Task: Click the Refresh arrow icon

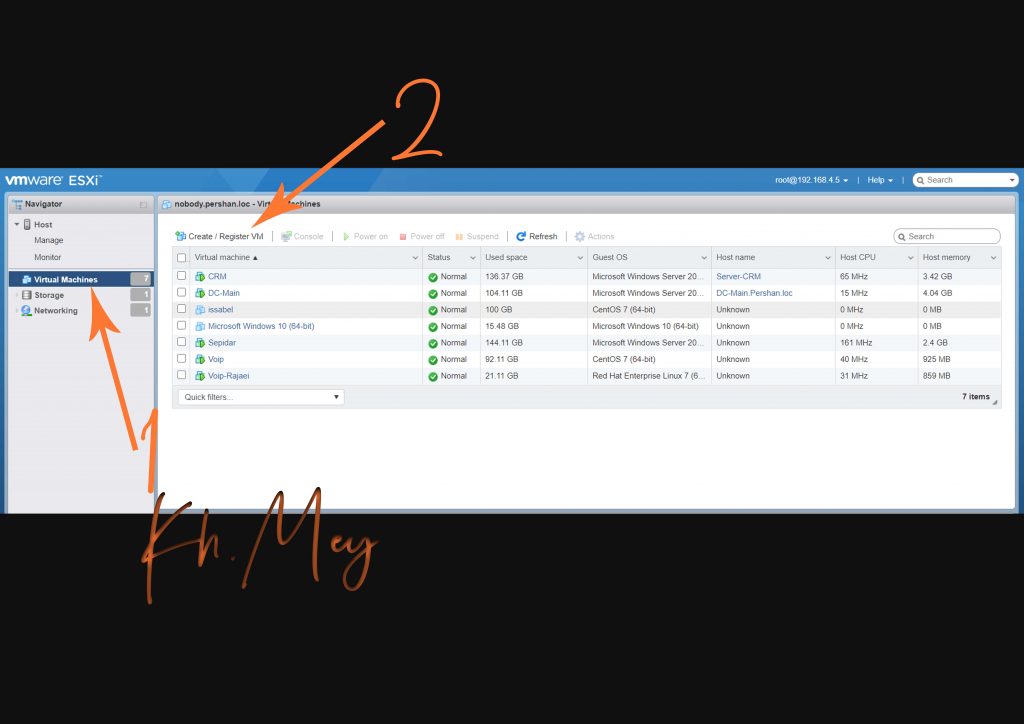Action: click(521, 236)
